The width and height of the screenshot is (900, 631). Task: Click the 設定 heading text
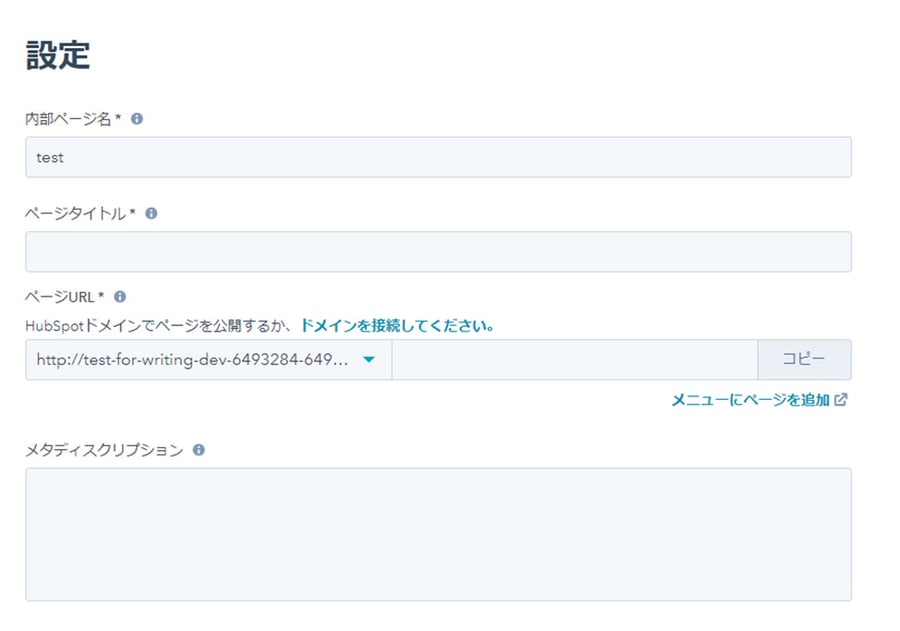(58, 56)
